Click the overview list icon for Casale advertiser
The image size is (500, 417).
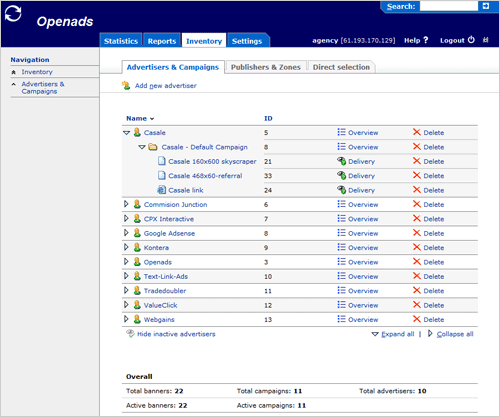pyautogui.click(x=341, y=132)
